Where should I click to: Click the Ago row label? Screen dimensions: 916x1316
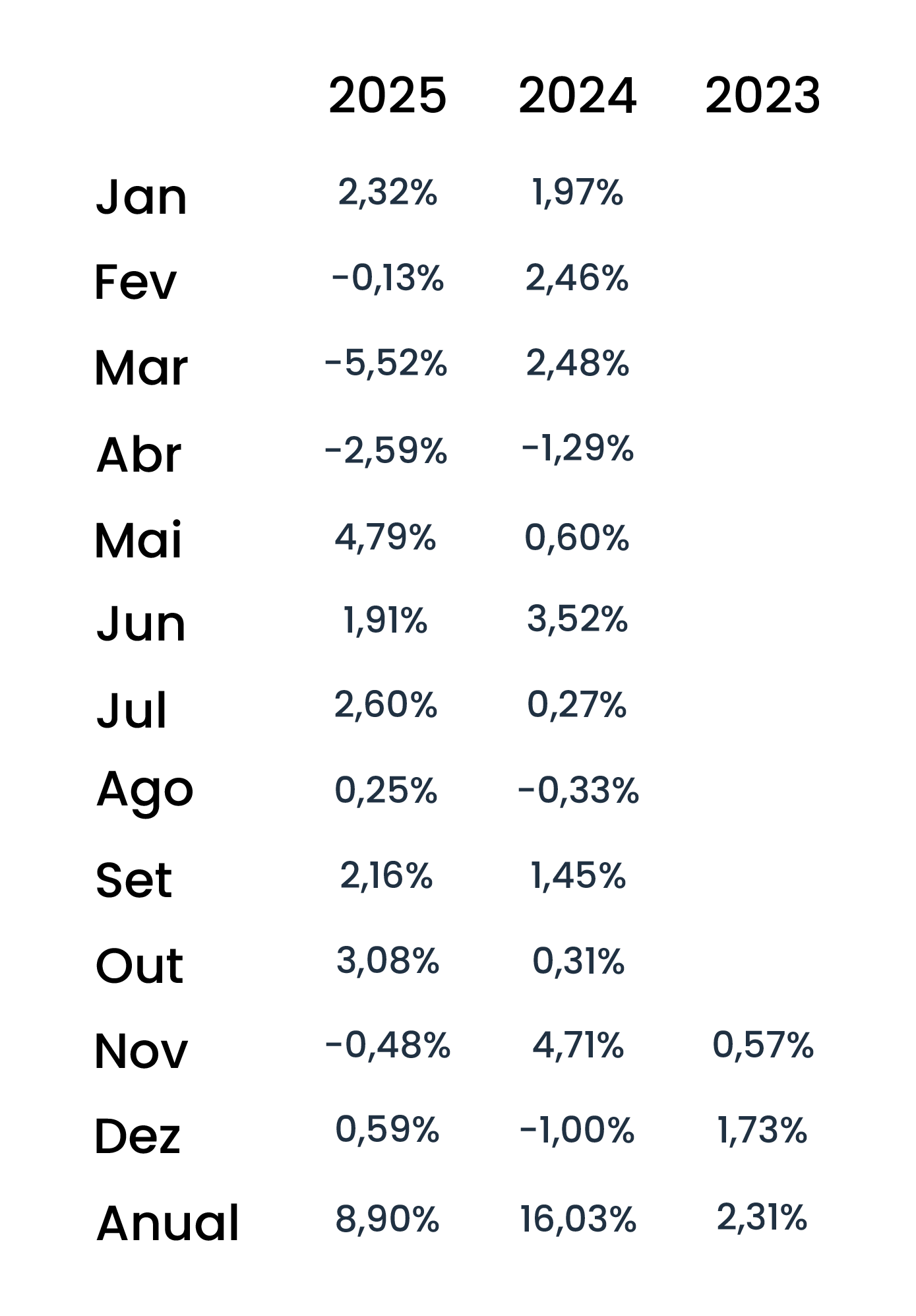pyautogui.click(x=144, y=790)
